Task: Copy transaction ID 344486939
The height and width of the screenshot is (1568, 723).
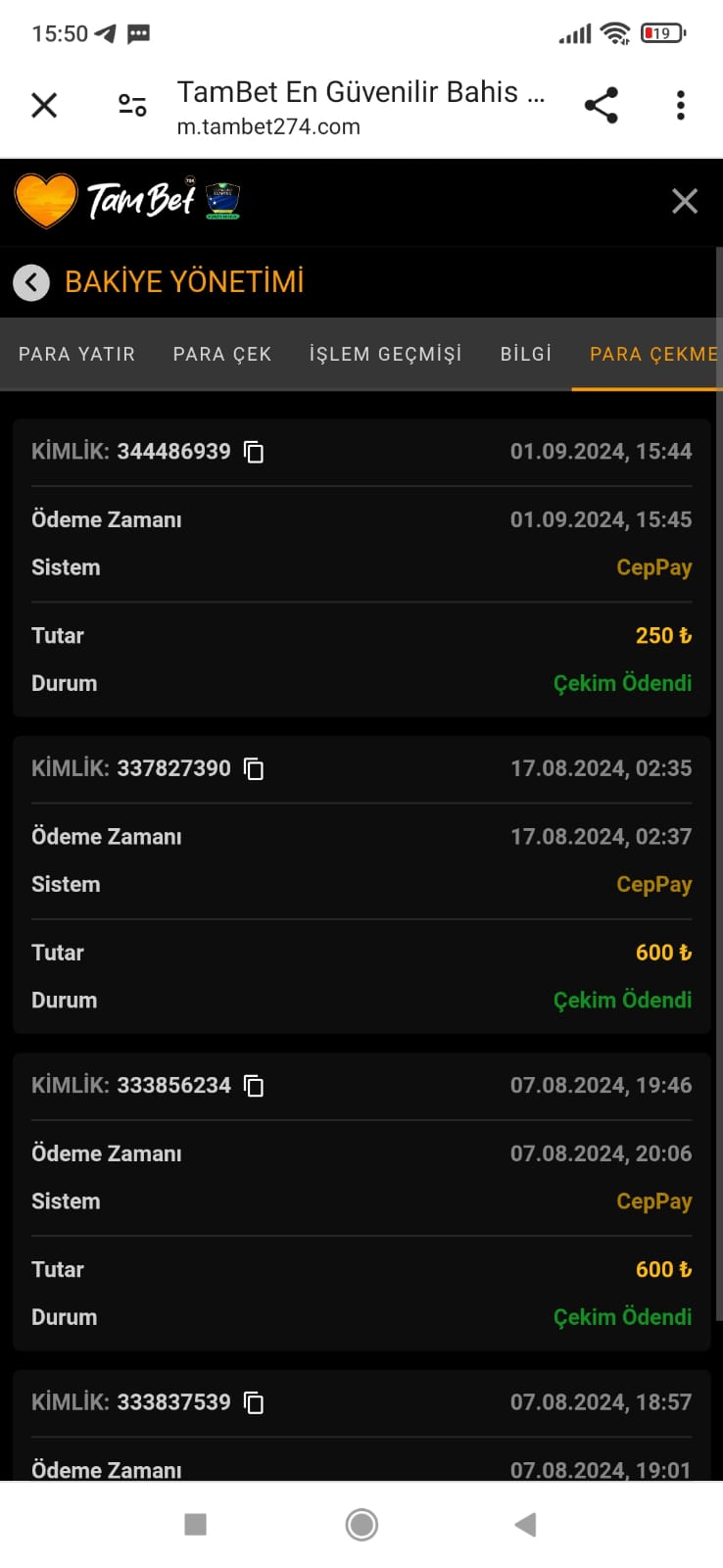Action: point(254,452)
